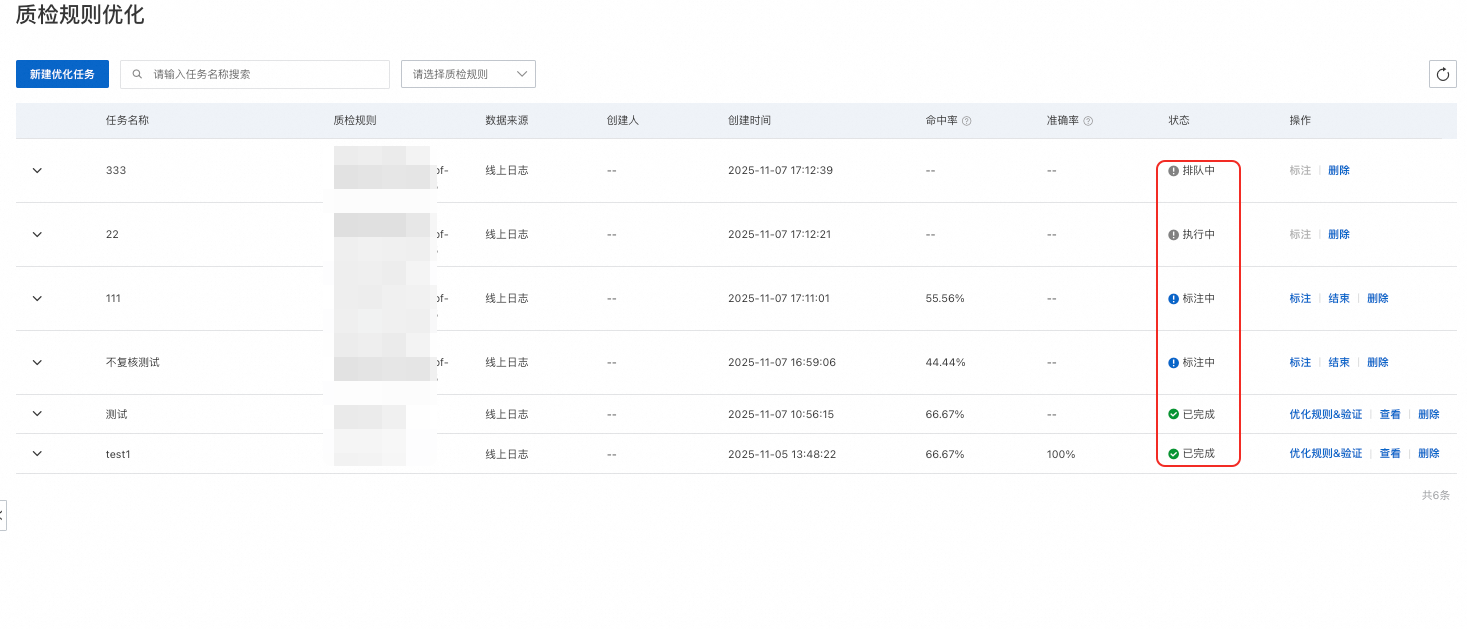Click the green 已完成 icon for test1

1173,454
